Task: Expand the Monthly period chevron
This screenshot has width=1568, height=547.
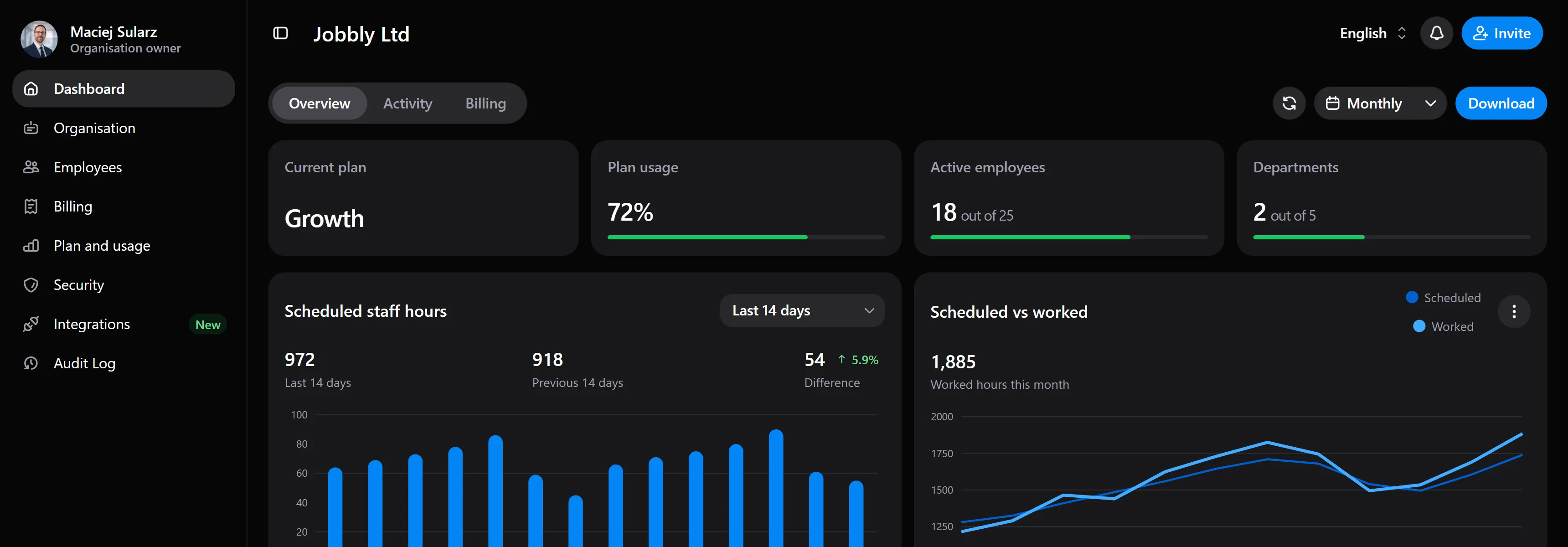Action: click(x=1430, y=103)
